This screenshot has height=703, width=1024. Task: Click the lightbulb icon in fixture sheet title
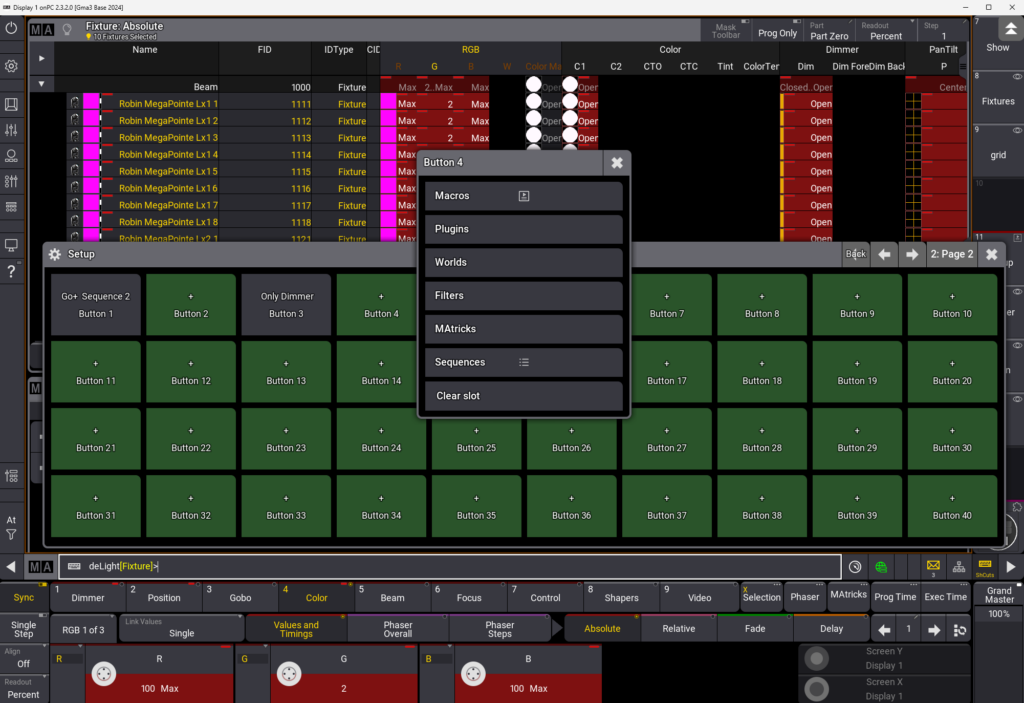pos(67,30)
